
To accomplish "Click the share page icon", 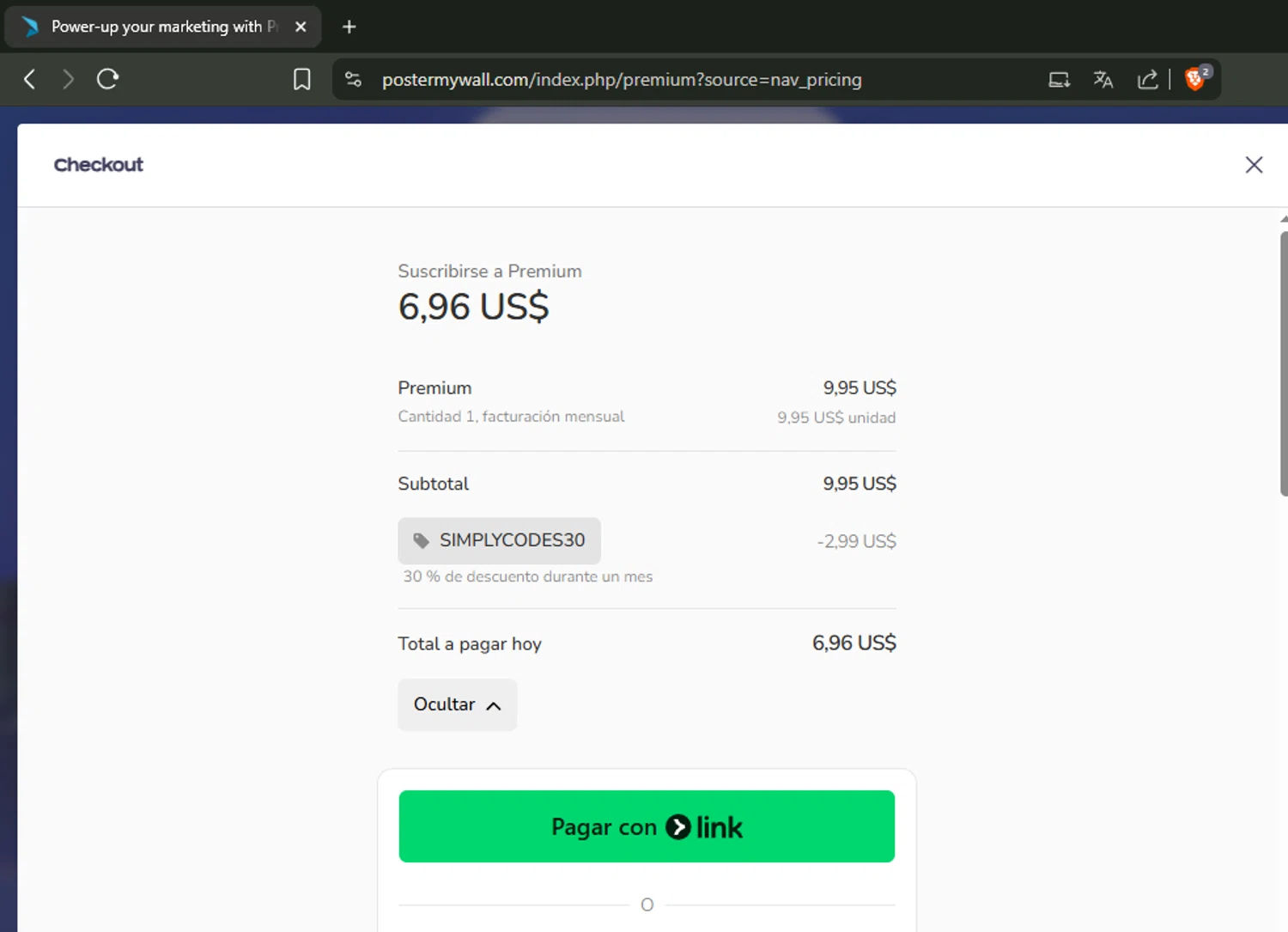I will 1147,80.
